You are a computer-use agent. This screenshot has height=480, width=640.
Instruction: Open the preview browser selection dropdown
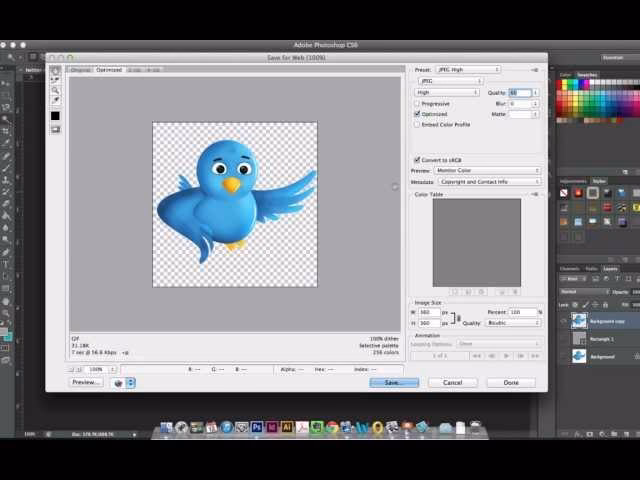coord(123,383)
